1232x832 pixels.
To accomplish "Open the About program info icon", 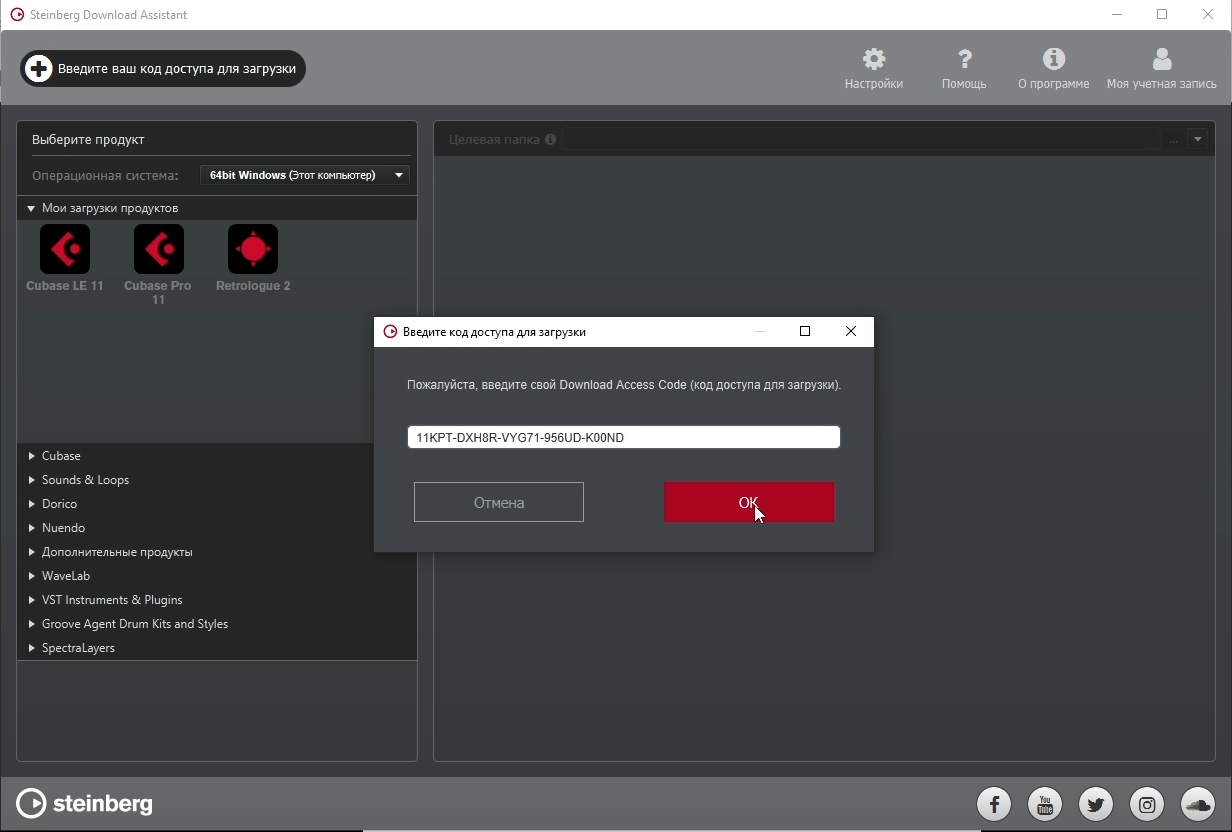I will (x=1054, y=59).
